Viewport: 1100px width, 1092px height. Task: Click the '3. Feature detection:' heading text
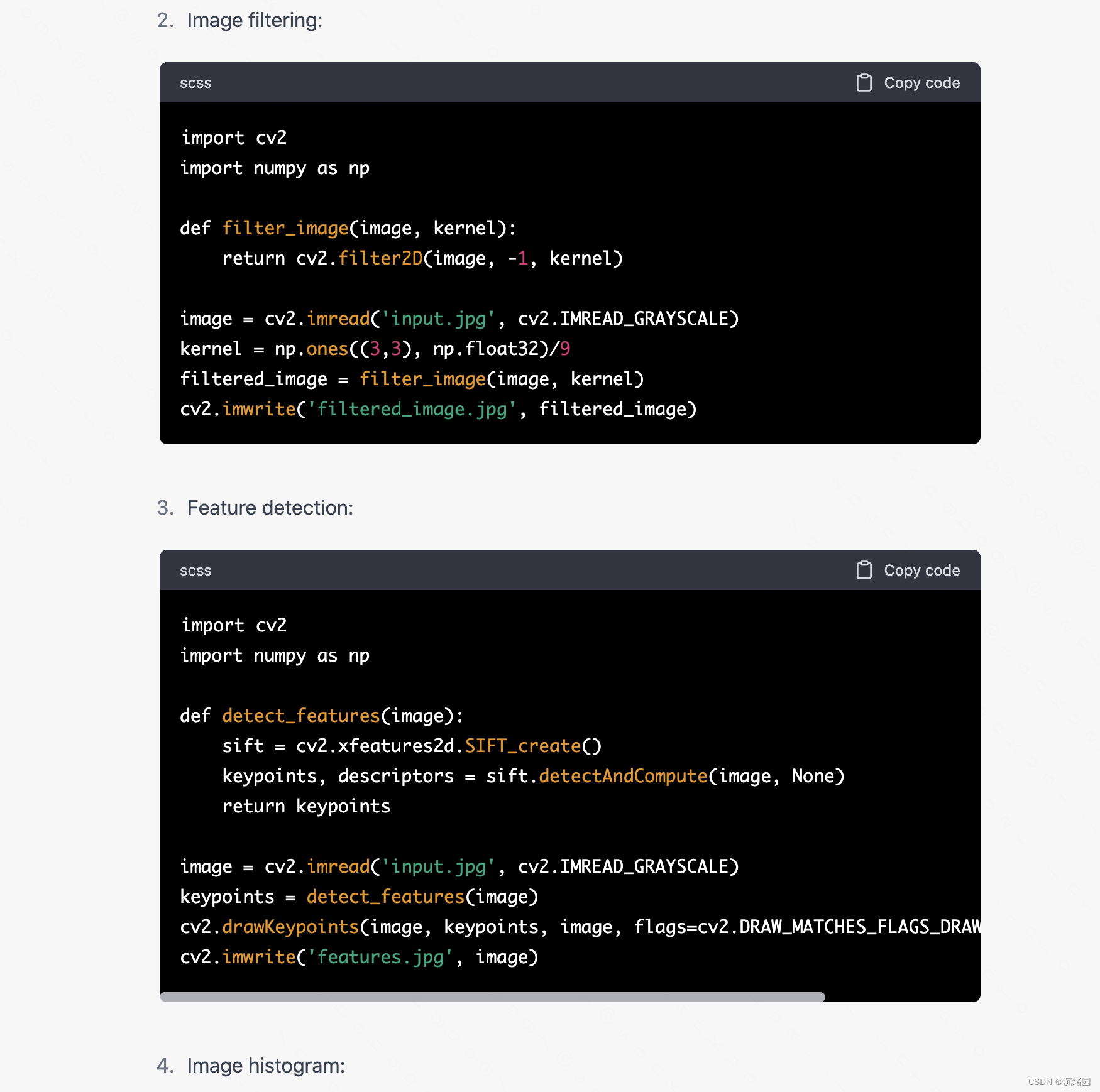tap(255, 508)
